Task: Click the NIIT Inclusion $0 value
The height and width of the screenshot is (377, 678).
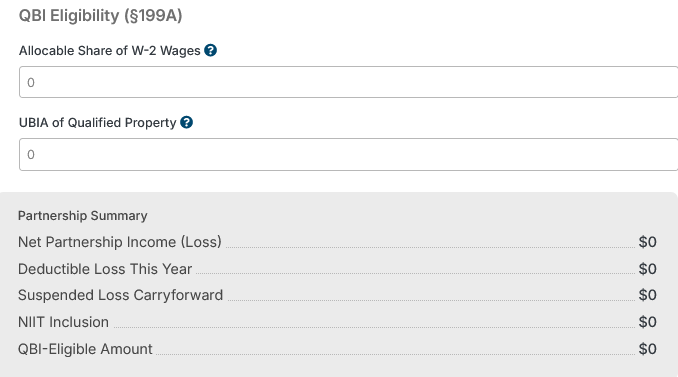Action: click(x=647, y=322)
